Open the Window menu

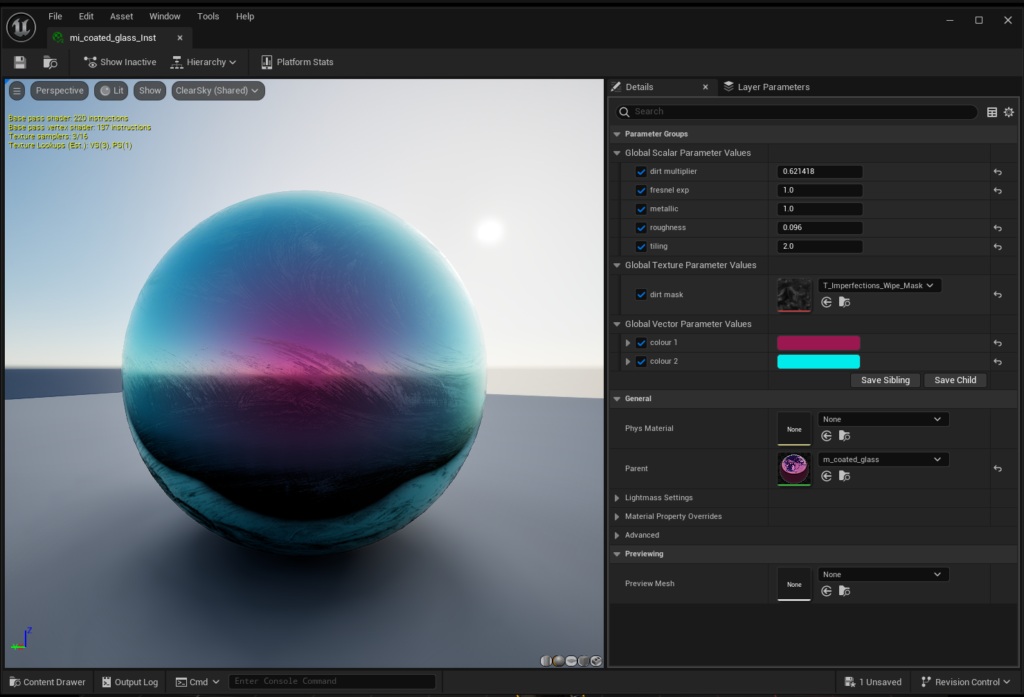(164, 16)
